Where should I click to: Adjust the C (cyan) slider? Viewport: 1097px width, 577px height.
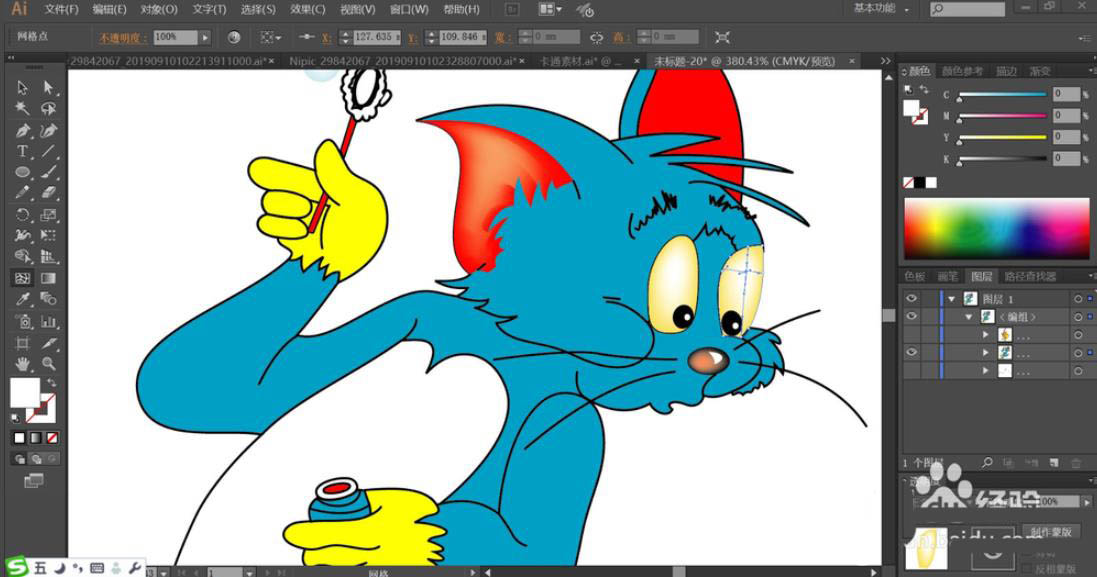point(1003,94)
